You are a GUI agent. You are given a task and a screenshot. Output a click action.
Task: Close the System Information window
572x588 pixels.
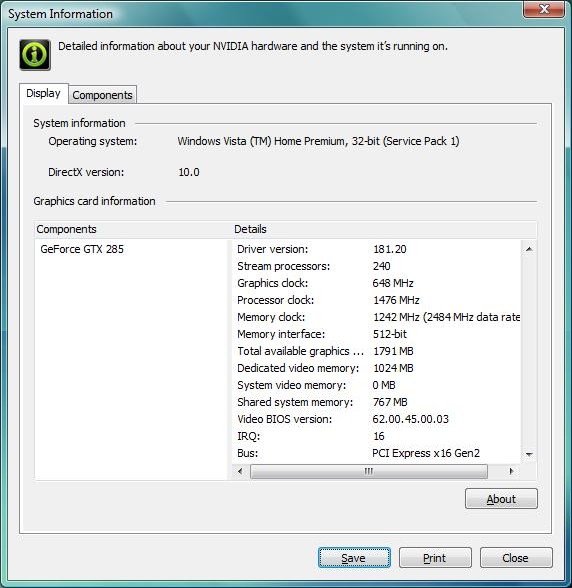[x=543, y=9]
